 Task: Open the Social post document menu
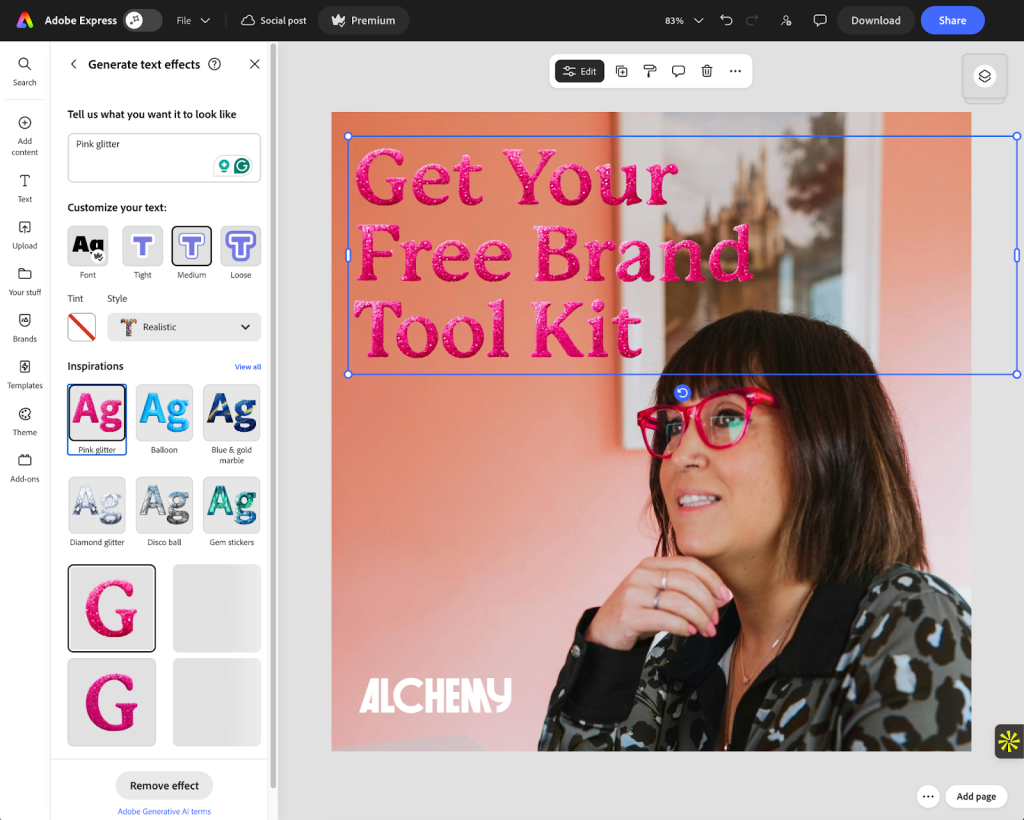pos(274,20)
